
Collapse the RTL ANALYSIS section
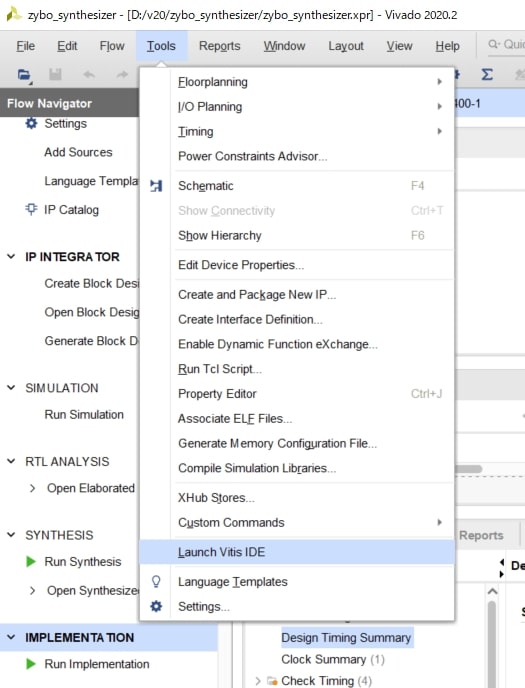[11, 461]
